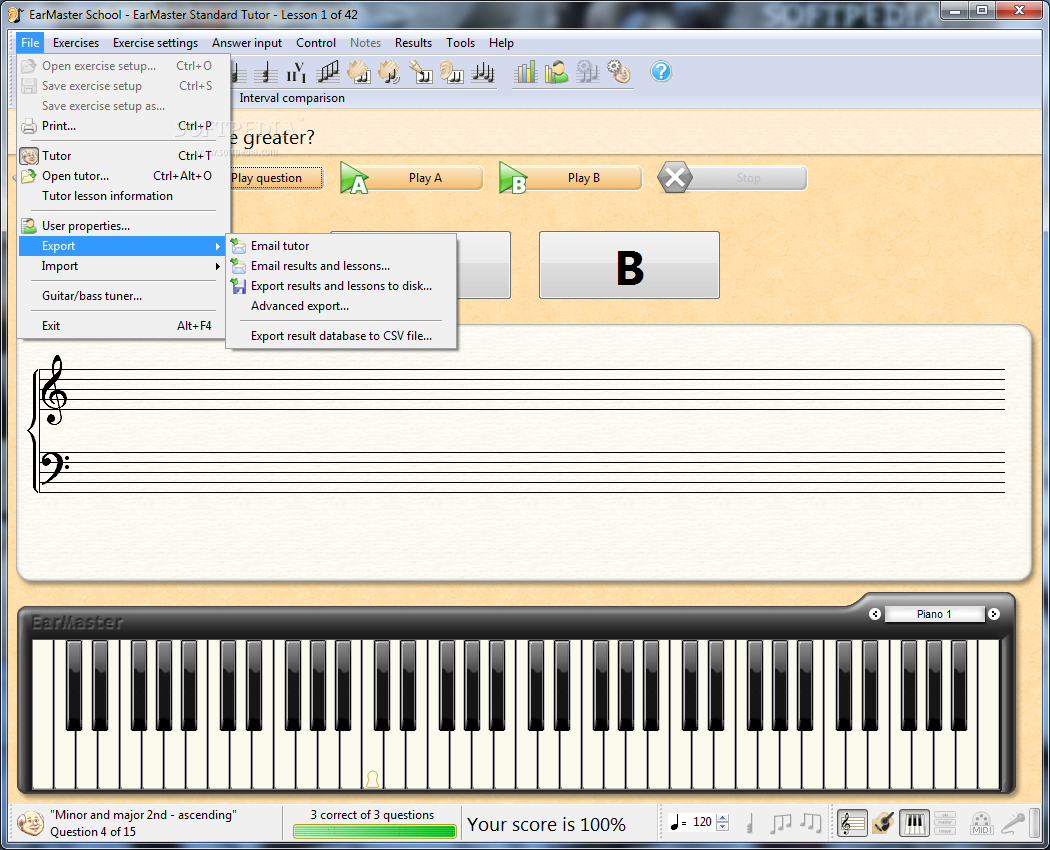This screenshot has width=1050, height=850.
Task: Open the Help menu
Action: 501,43
